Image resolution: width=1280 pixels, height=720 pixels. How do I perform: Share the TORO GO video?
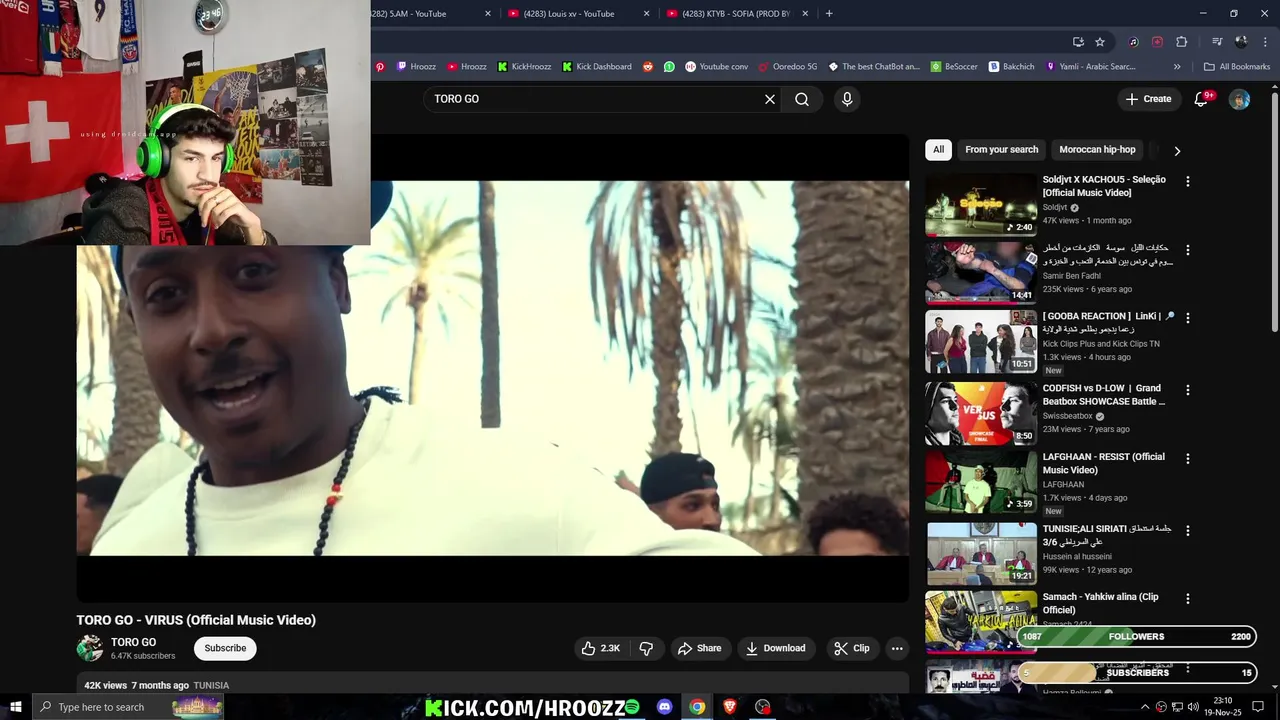point(699,648)
